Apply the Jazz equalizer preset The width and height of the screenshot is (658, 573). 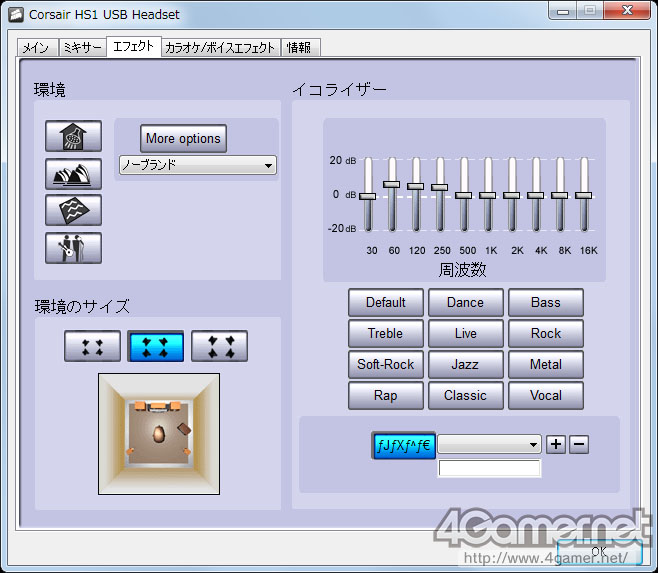coord(466,364)
